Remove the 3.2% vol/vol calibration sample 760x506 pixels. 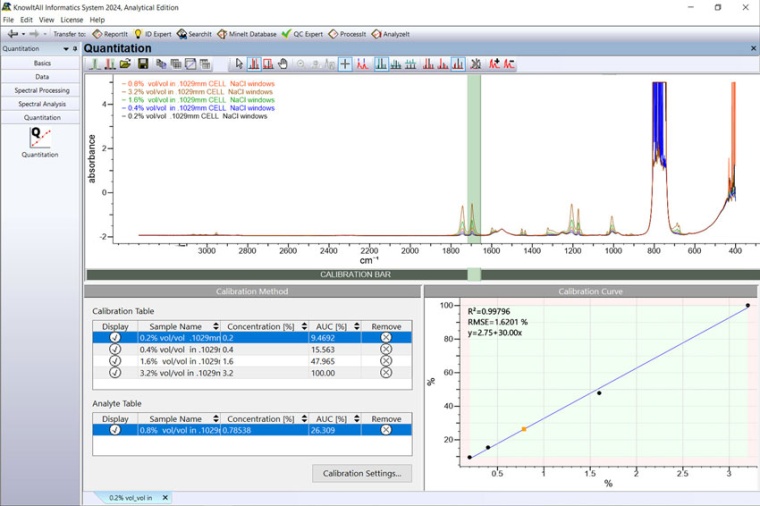(x=386, y=373)
